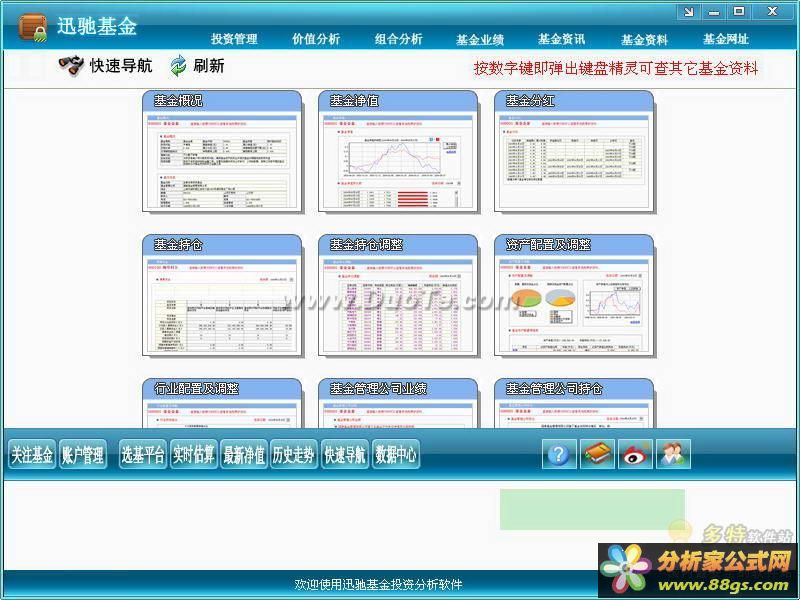Click the bottom bar 快速导航 button
The width and height of the screenshot is (800, 600).
pyautogui.click(x=345, y=454)
